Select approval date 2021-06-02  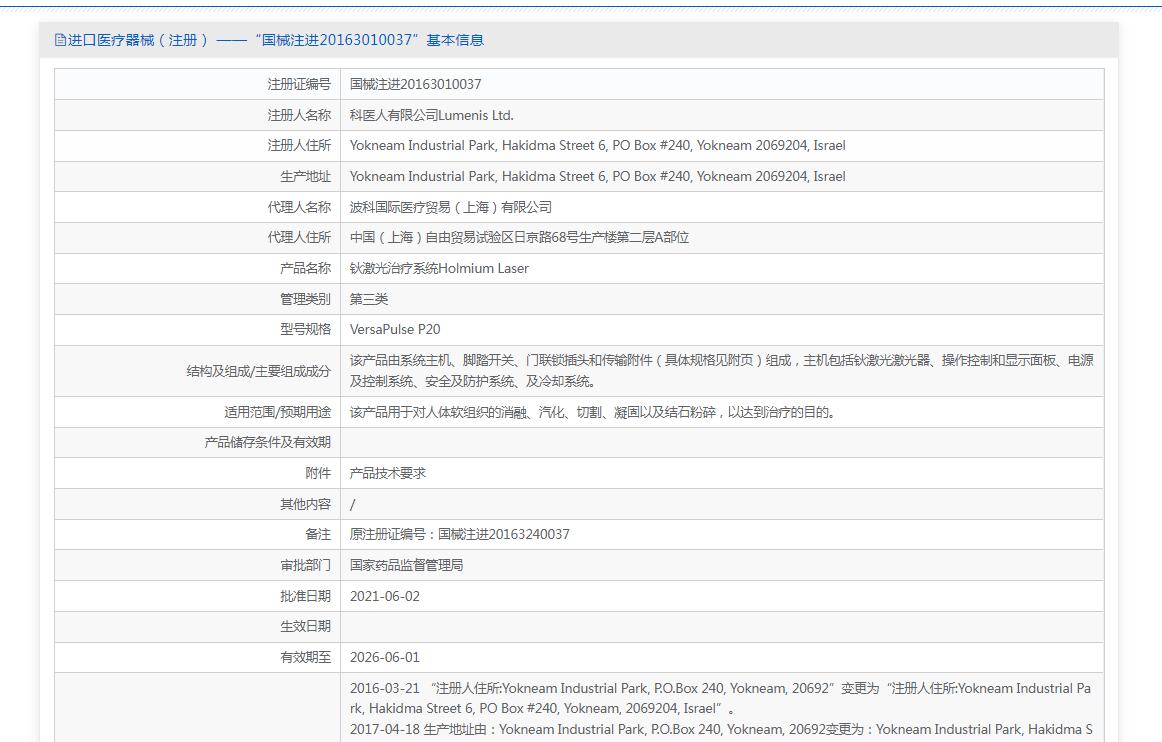(x=385, y=596)
